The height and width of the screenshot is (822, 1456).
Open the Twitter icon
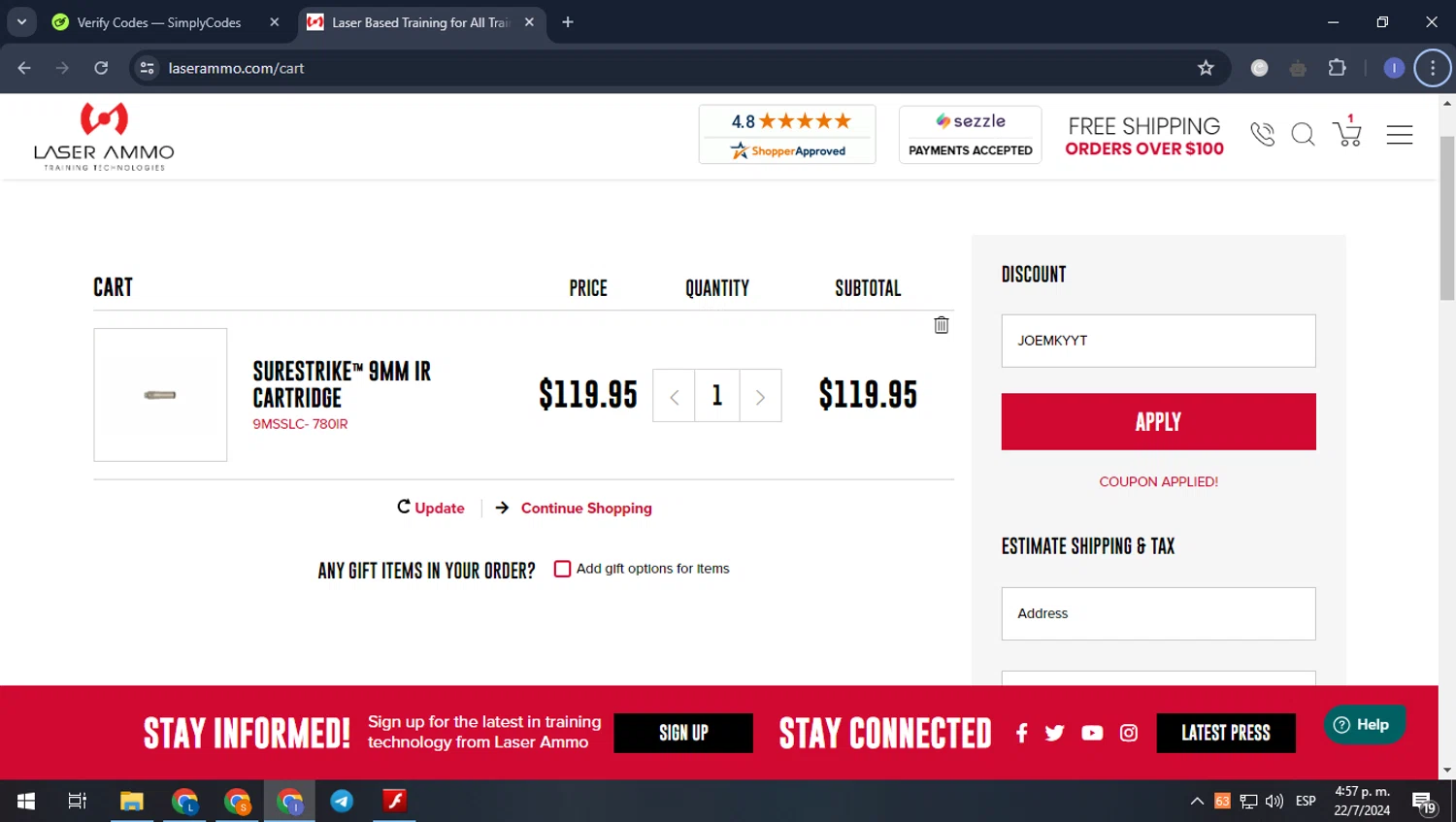1055,733
